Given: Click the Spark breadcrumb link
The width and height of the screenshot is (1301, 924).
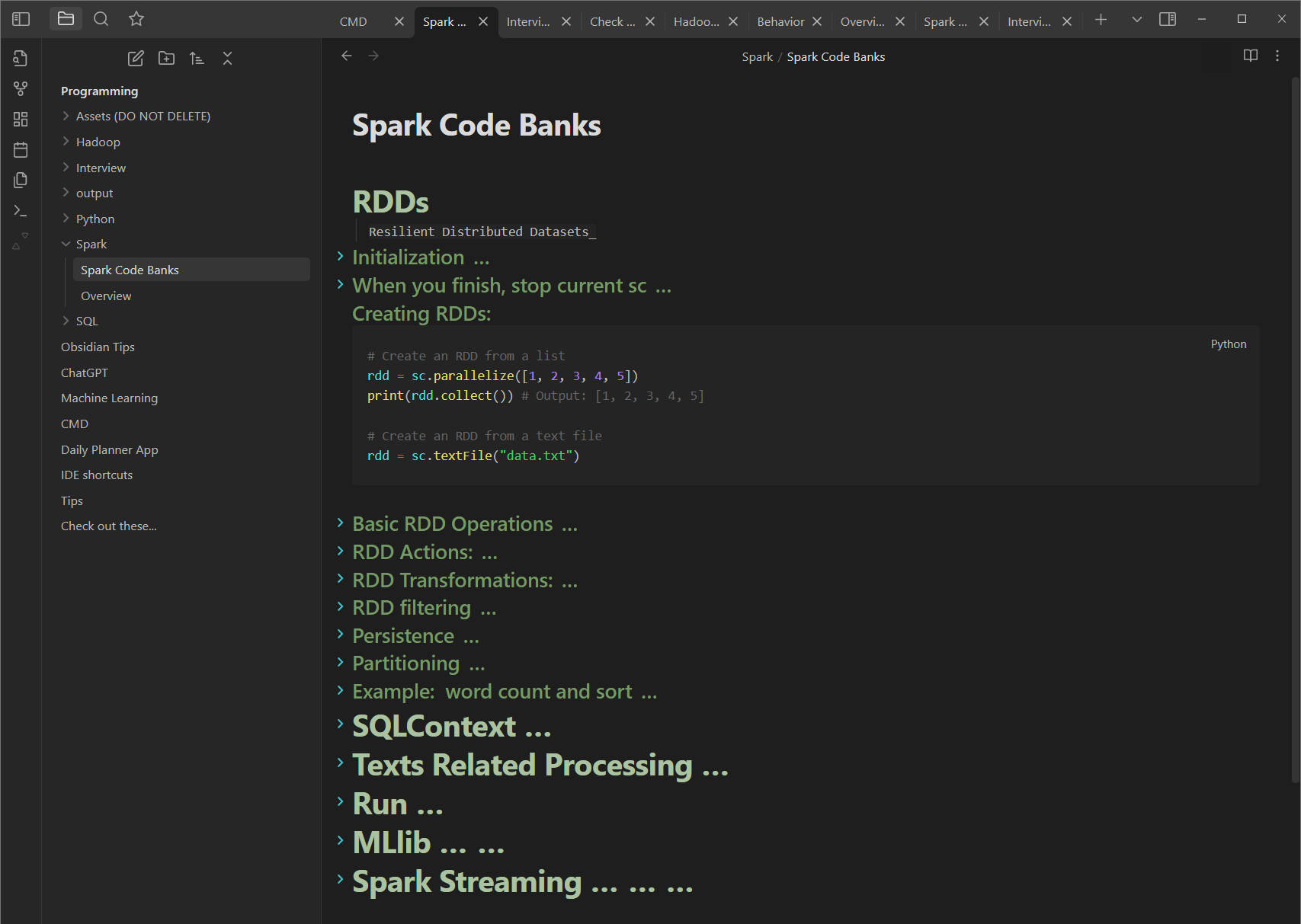Looking at the screenshot, I should coord(757,57).
